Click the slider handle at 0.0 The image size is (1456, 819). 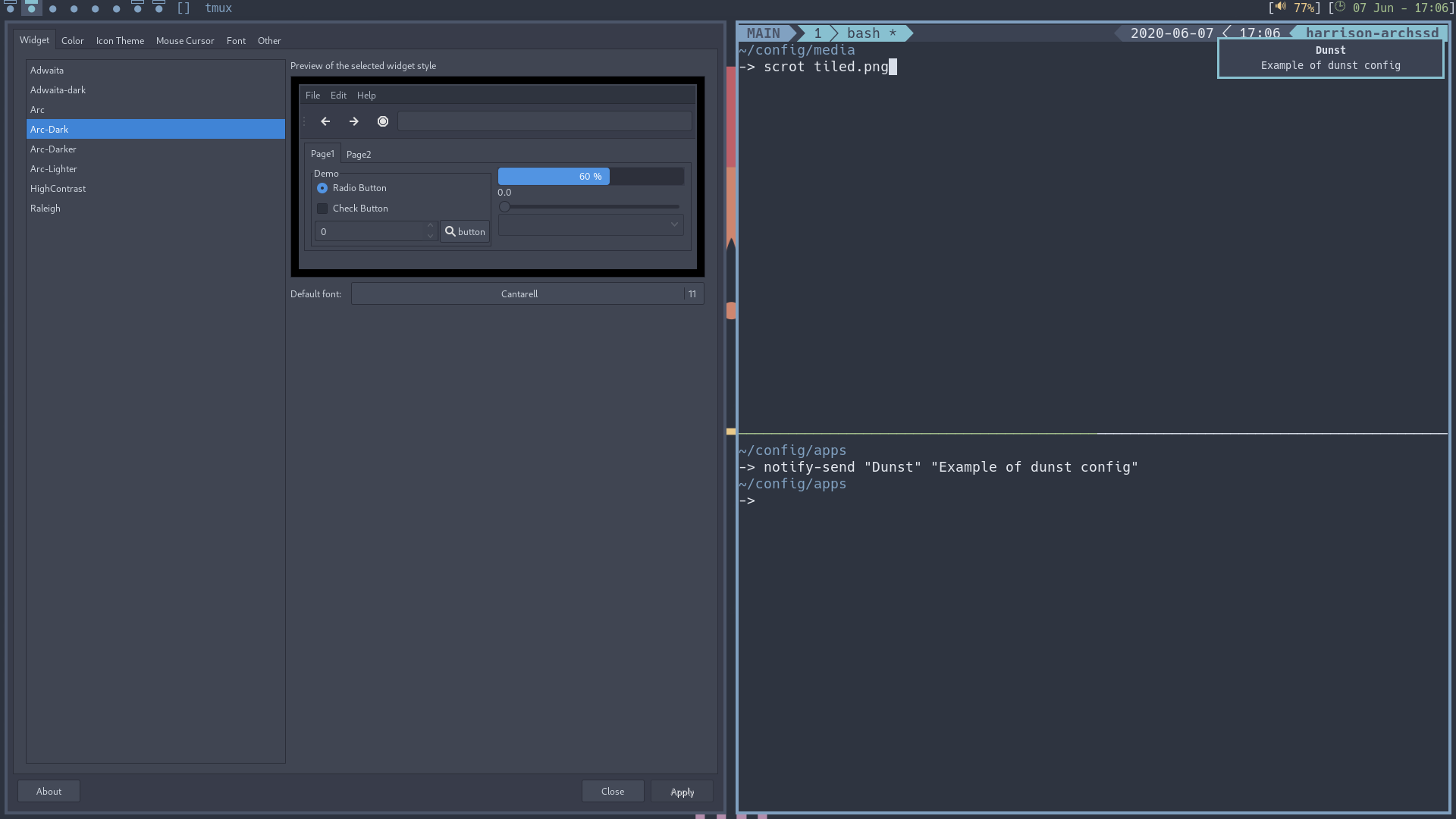(x=504, y=206)
